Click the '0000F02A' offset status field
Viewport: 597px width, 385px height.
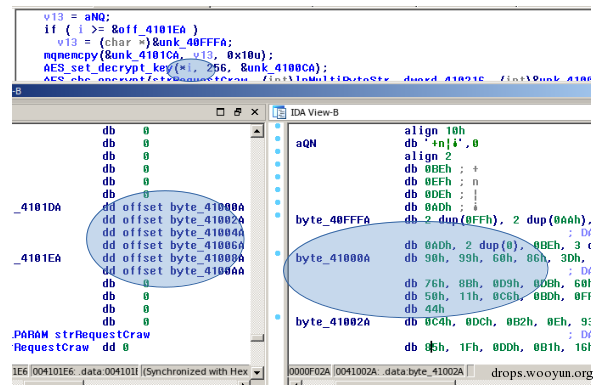point(310,371)
